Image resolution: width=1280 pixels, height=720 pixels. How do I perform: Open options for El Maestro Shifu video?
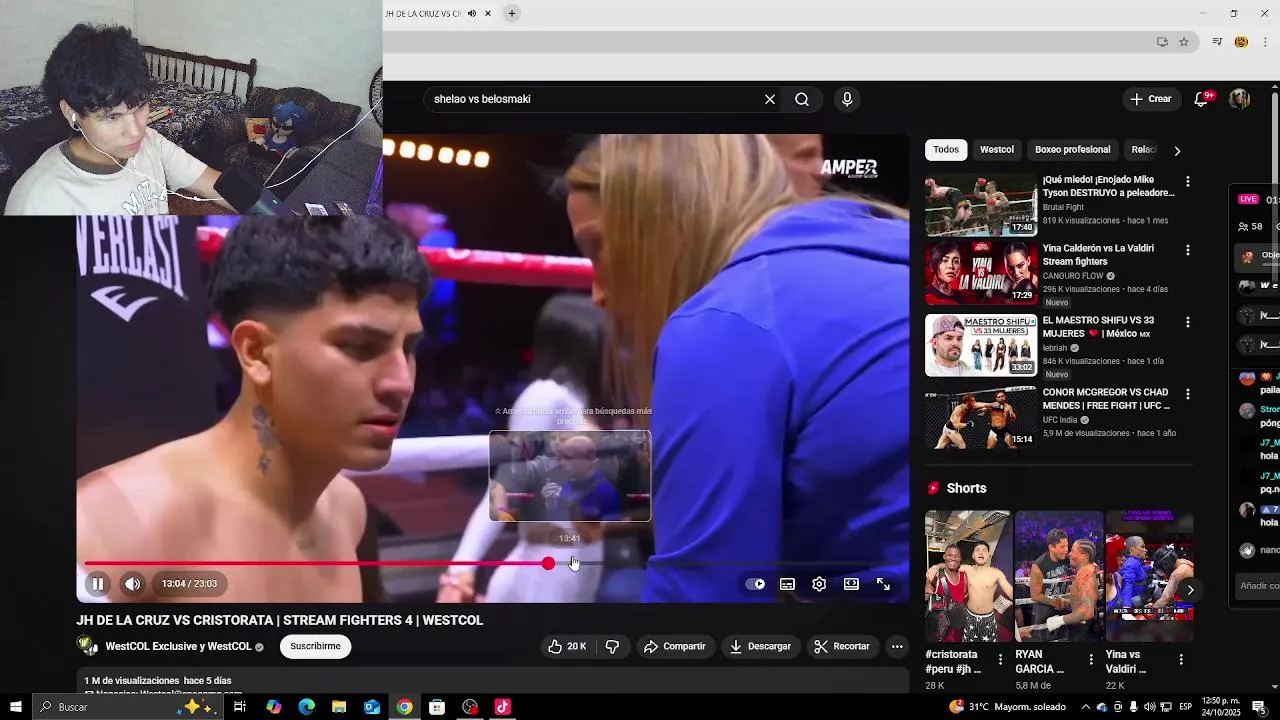coord(1188,322)
